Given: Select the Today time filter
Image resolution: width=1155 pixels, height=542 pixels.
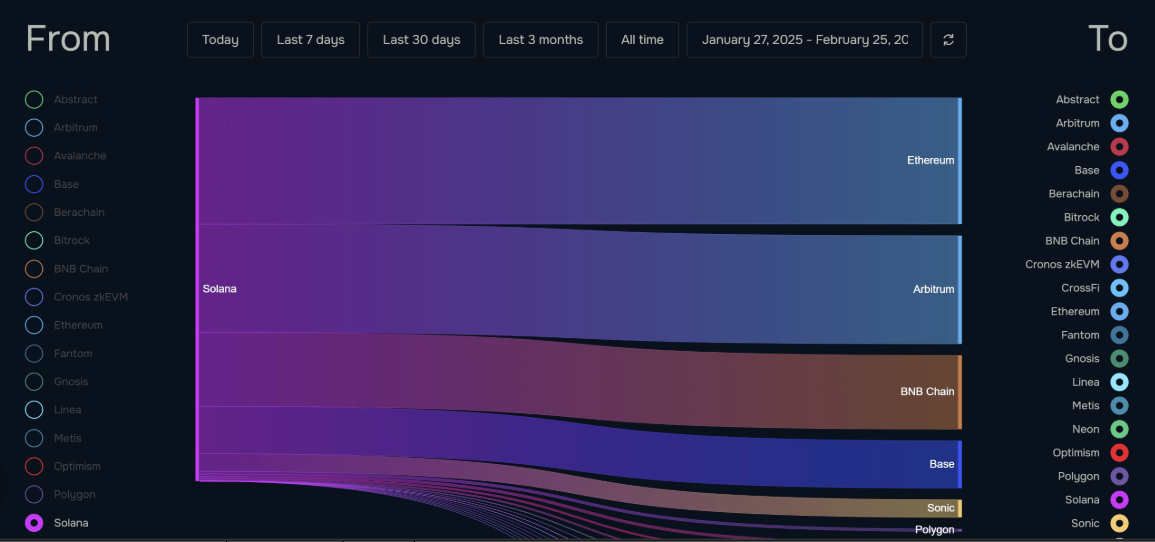Looking at the screenshot, I should (220, 40).
